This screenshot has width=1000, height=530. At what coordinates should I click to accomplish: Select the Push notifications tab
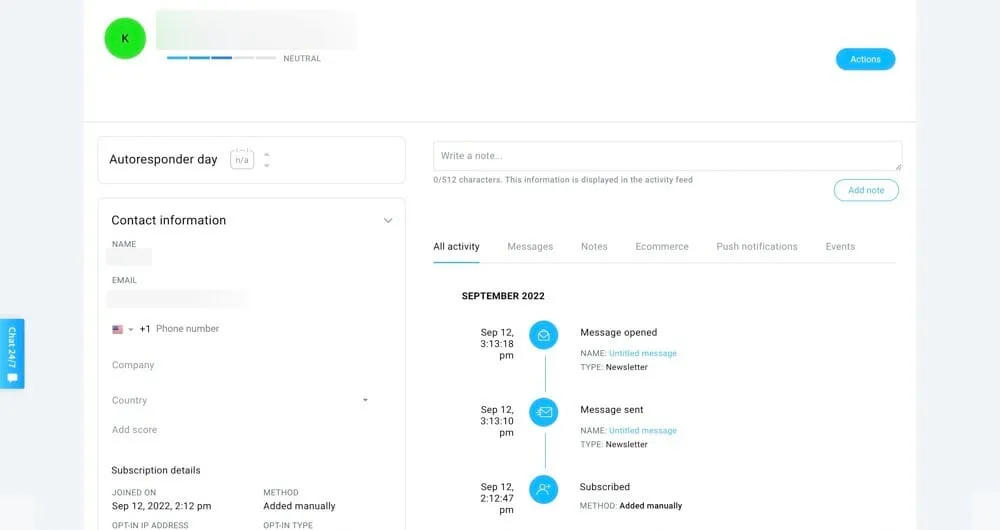tap(757, 246)
